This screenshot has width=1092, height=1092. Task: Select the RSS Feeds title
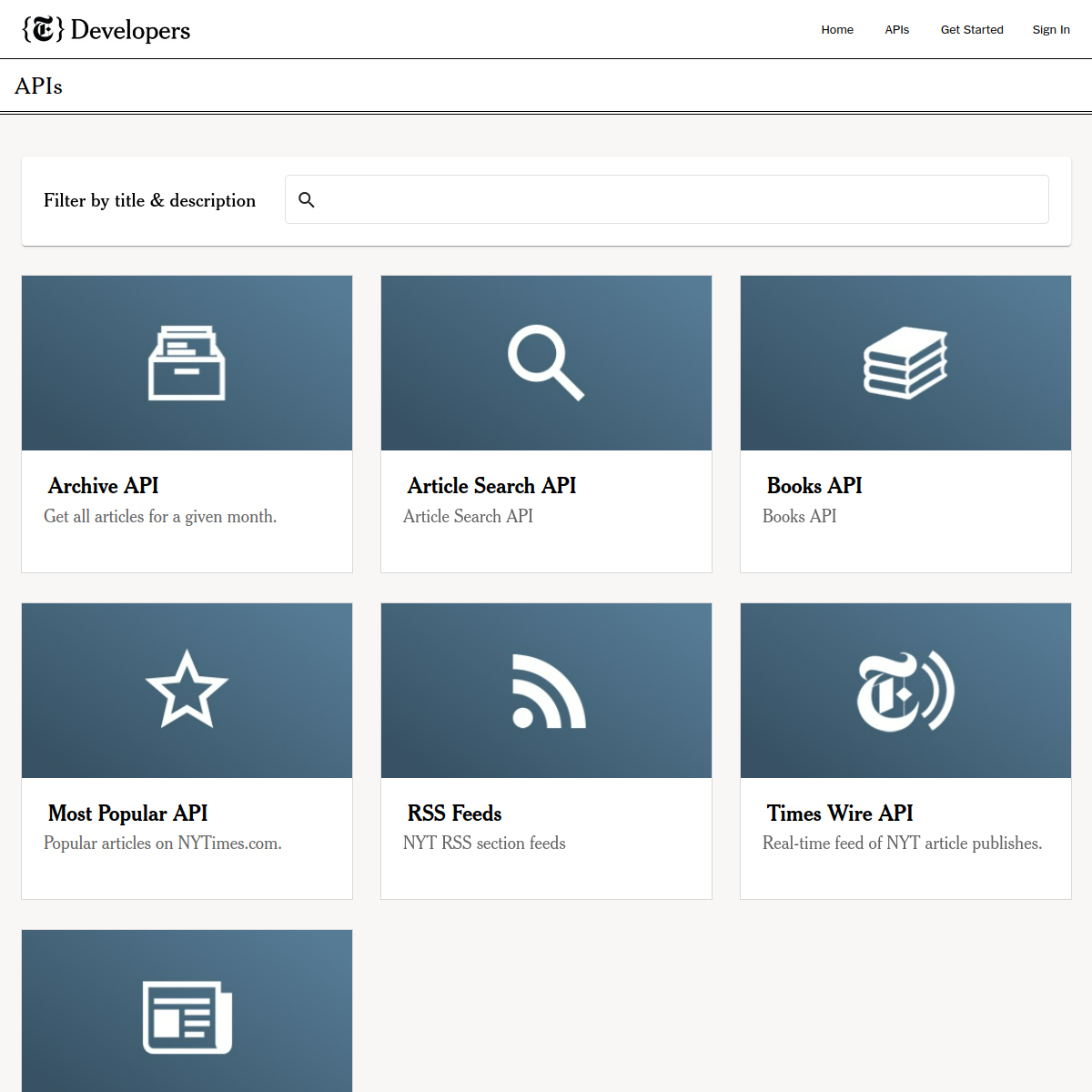coord(454,814)
